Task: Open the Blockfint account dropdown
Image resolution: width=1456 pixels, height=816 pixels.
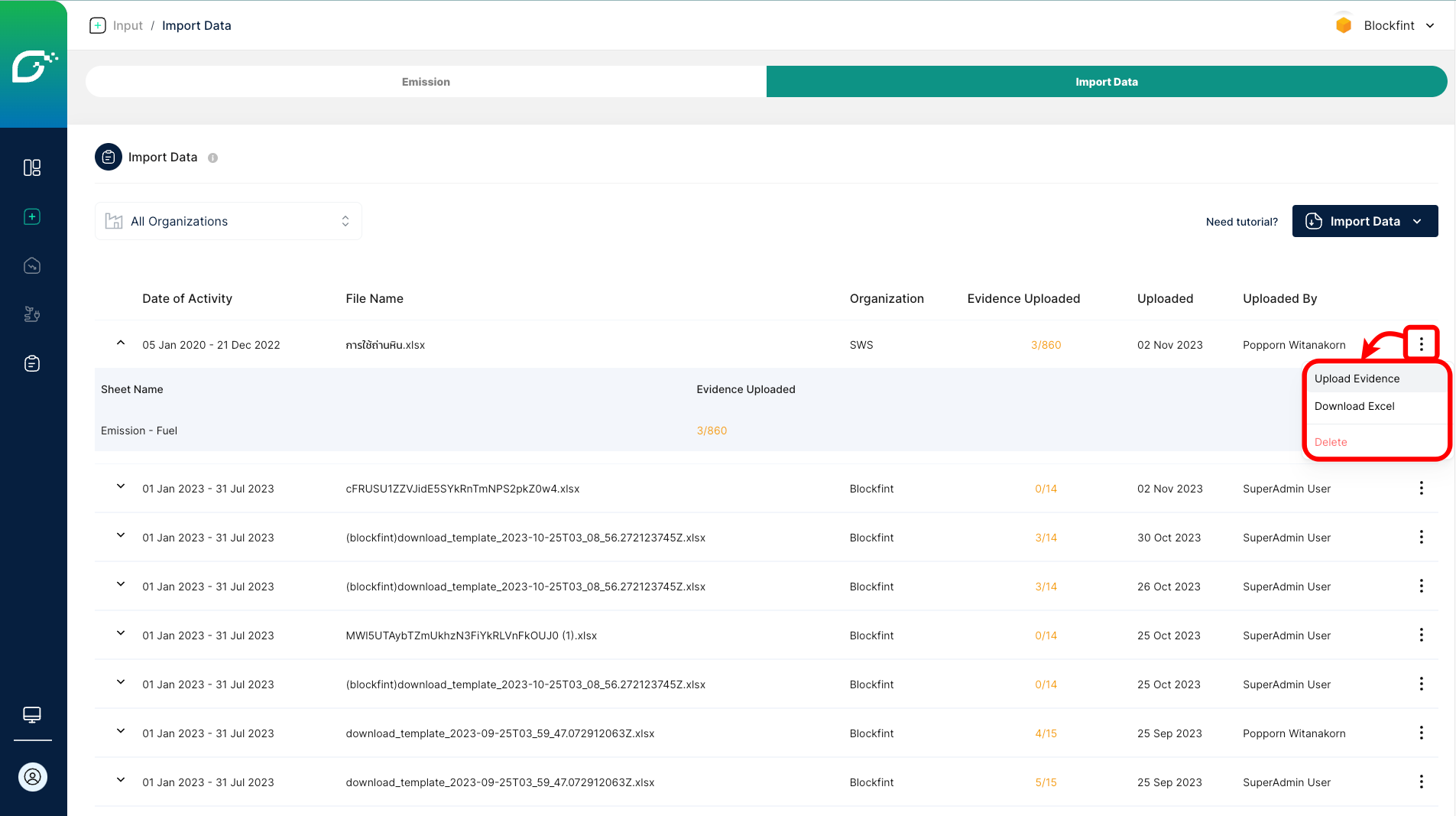Action: pyautogui.click(x=1386, y=25)
